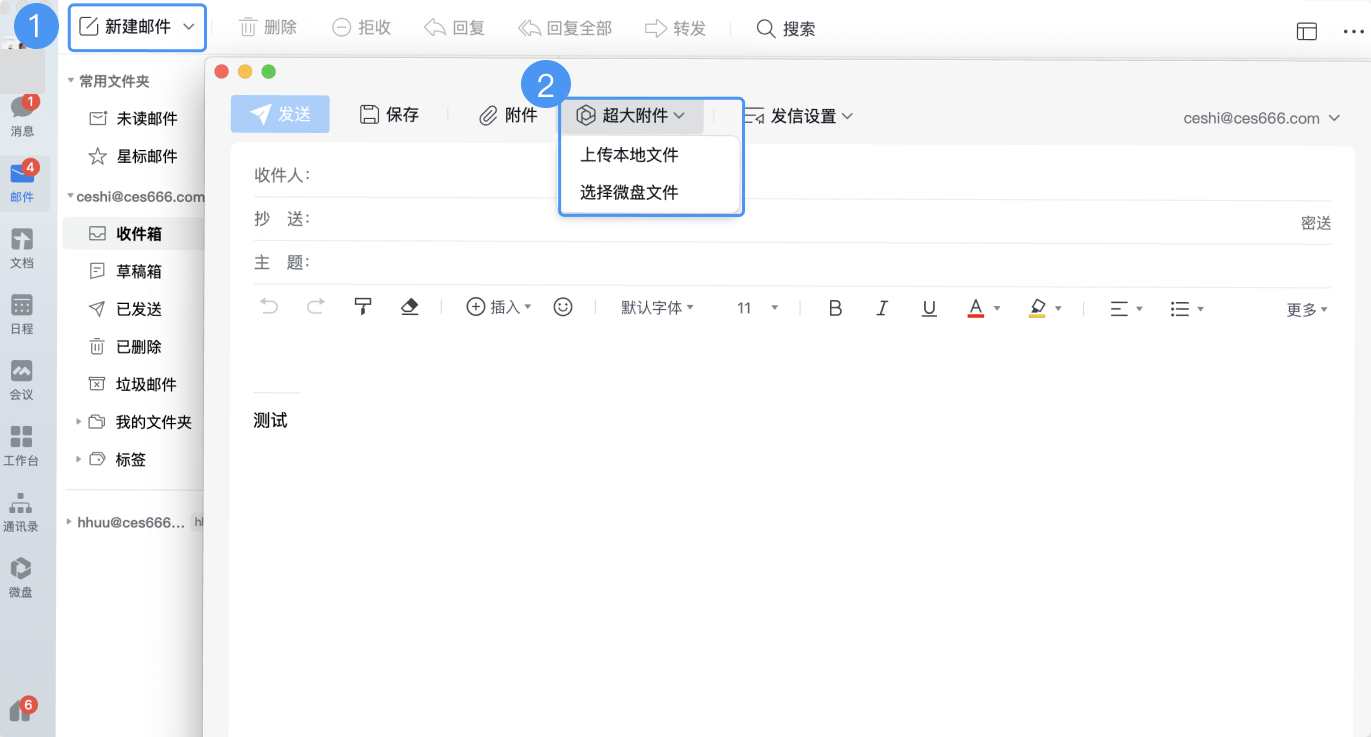Toggle the layout panel icon at top right
The image size is (1371, 737).
1306,31
